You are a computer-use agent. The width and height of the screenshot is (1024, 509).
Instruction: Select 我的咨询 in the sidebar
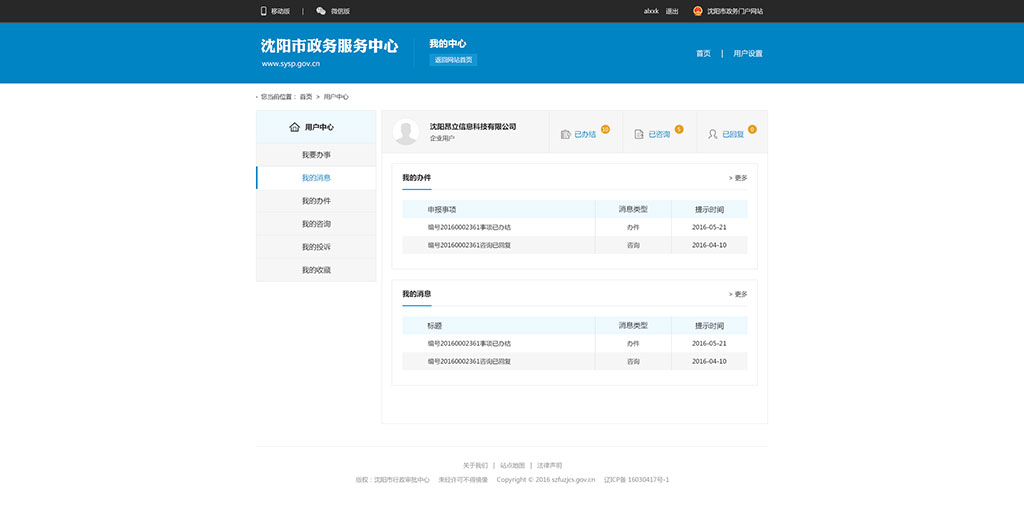tap(316, 224)
